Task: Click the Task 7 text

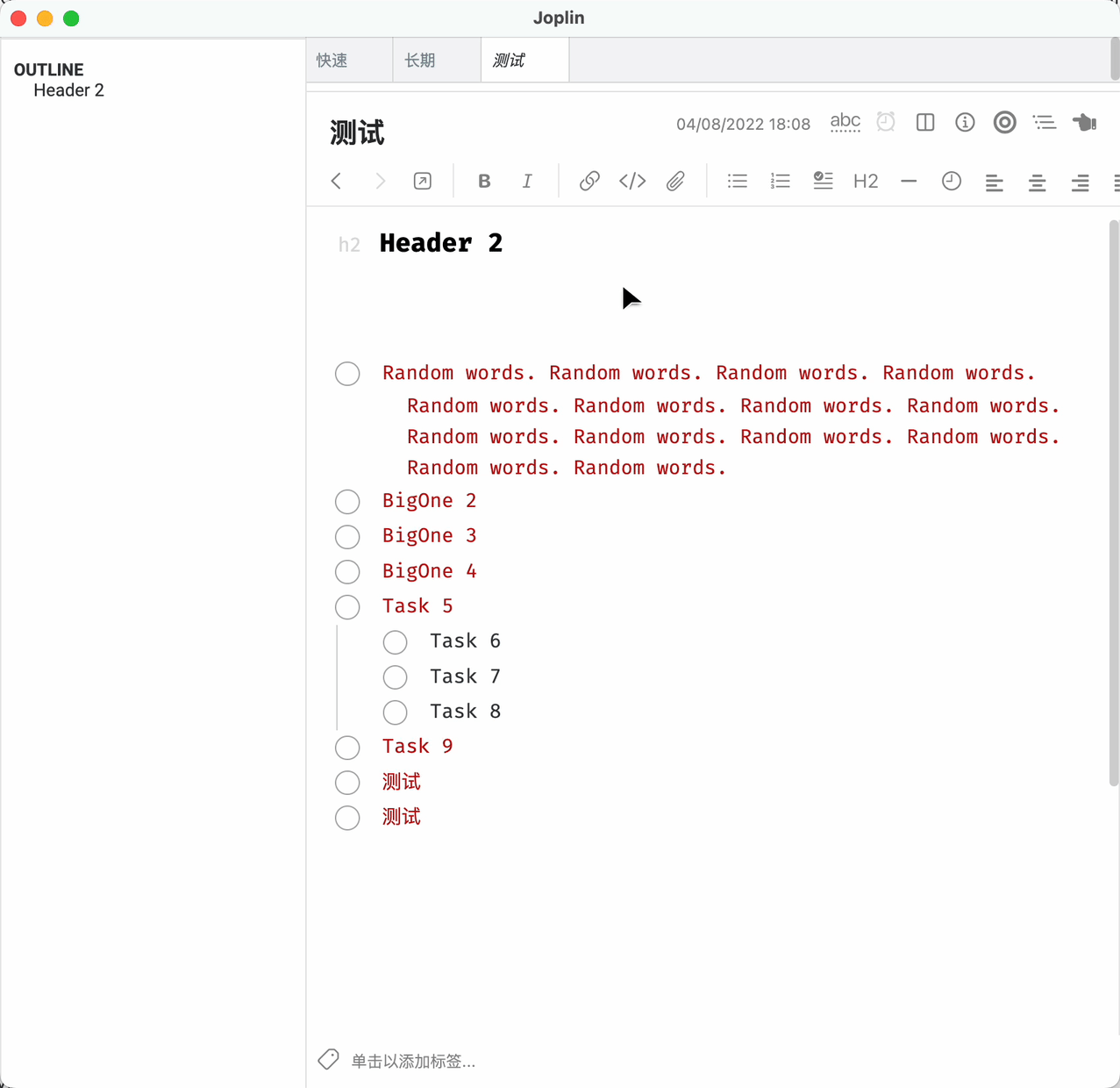Action: (465, 676)
